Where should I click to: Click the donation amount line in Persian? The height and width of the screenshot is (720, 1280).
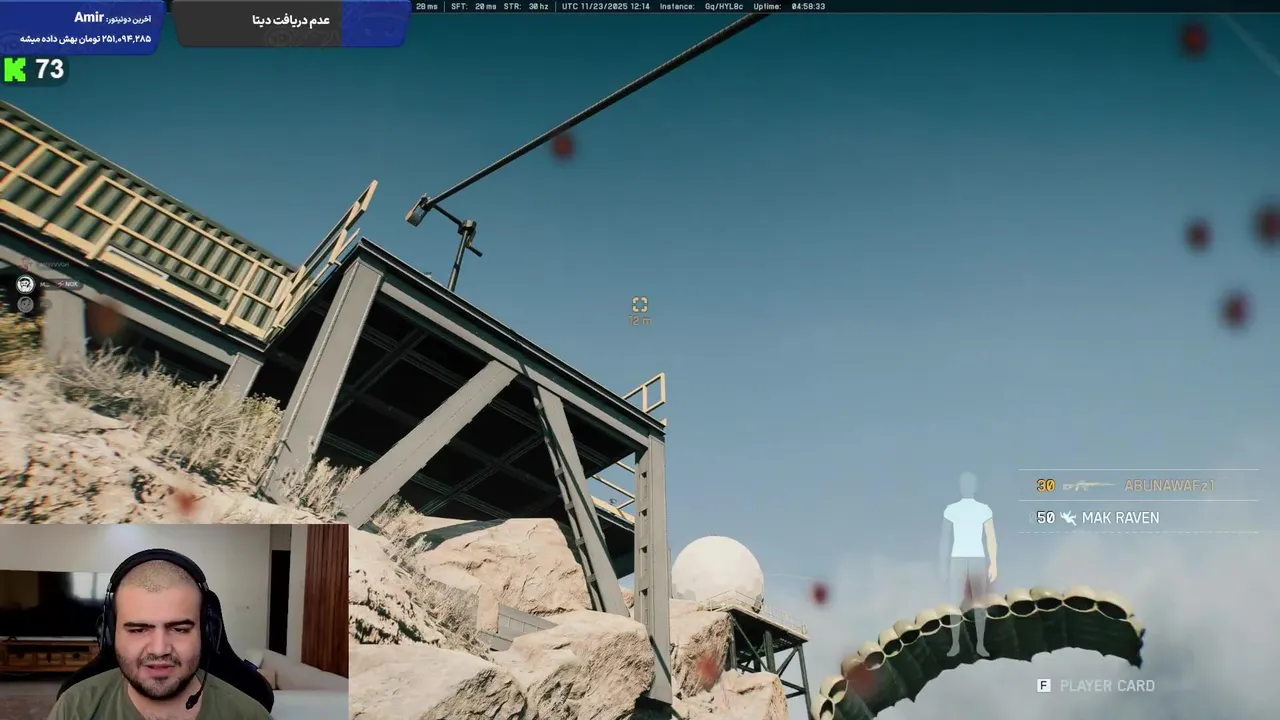(85, 38)
